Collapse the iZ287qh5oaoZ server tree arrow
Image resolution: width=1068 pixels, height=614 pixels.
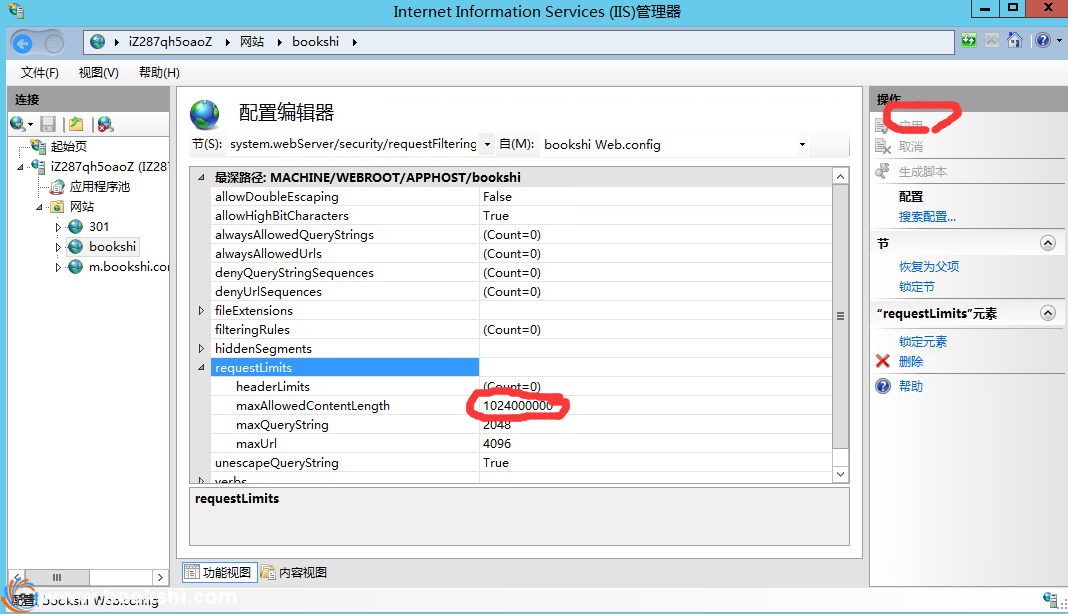click(x=20, y=167)
